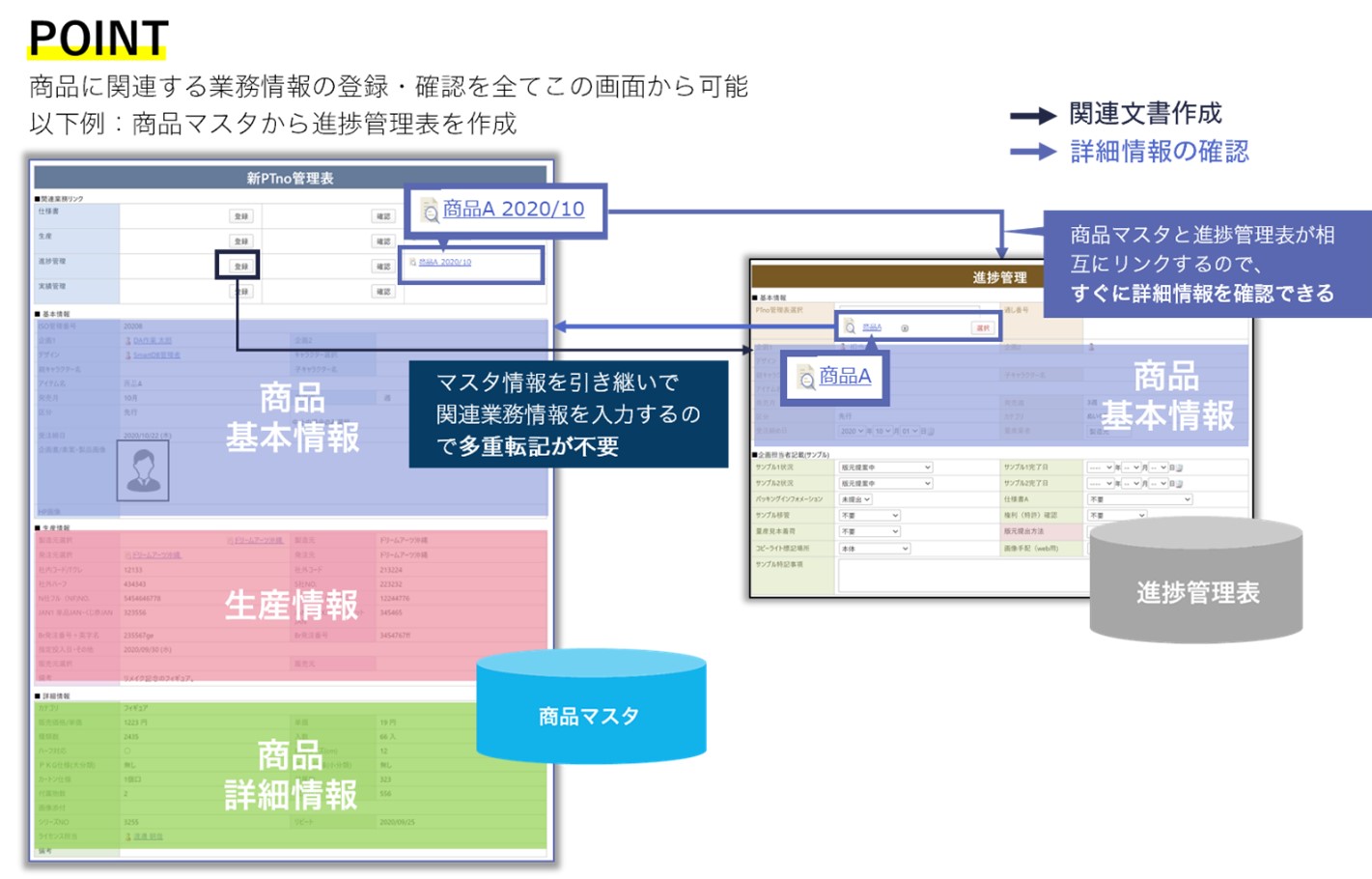This screenshot has width=1372, height=879.
Task: Open small 商品A link in 進捗管理 window
Action: [872, 327]
